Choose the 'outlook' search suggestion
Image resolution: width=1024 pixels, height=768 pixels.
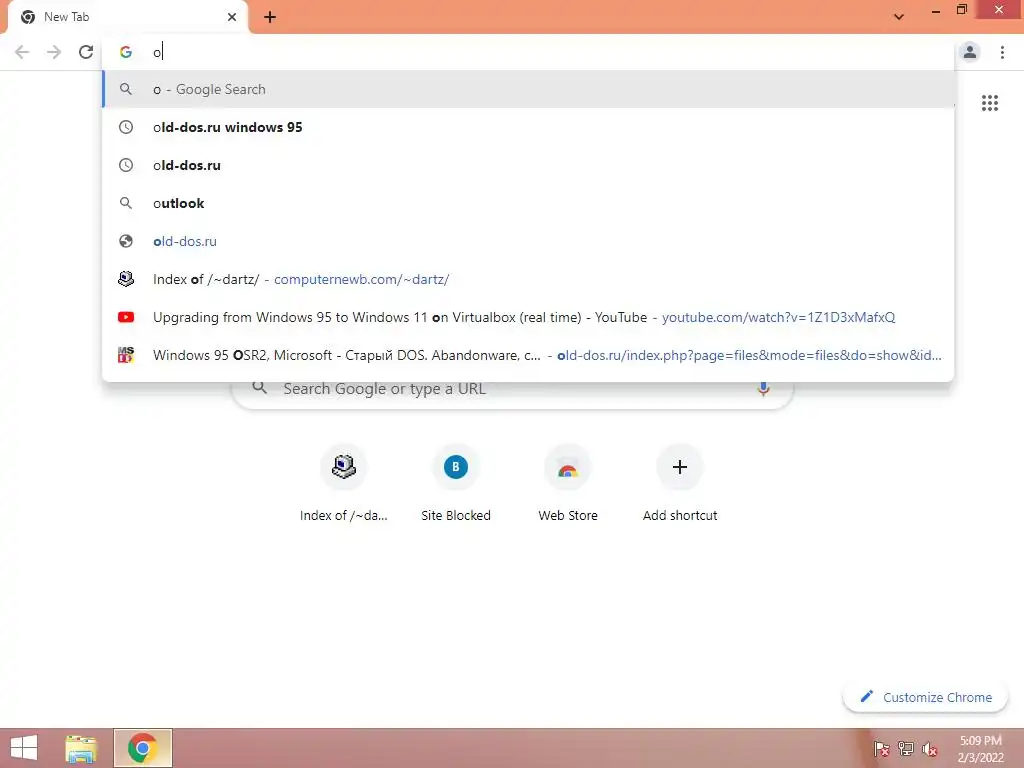point(528,203)
